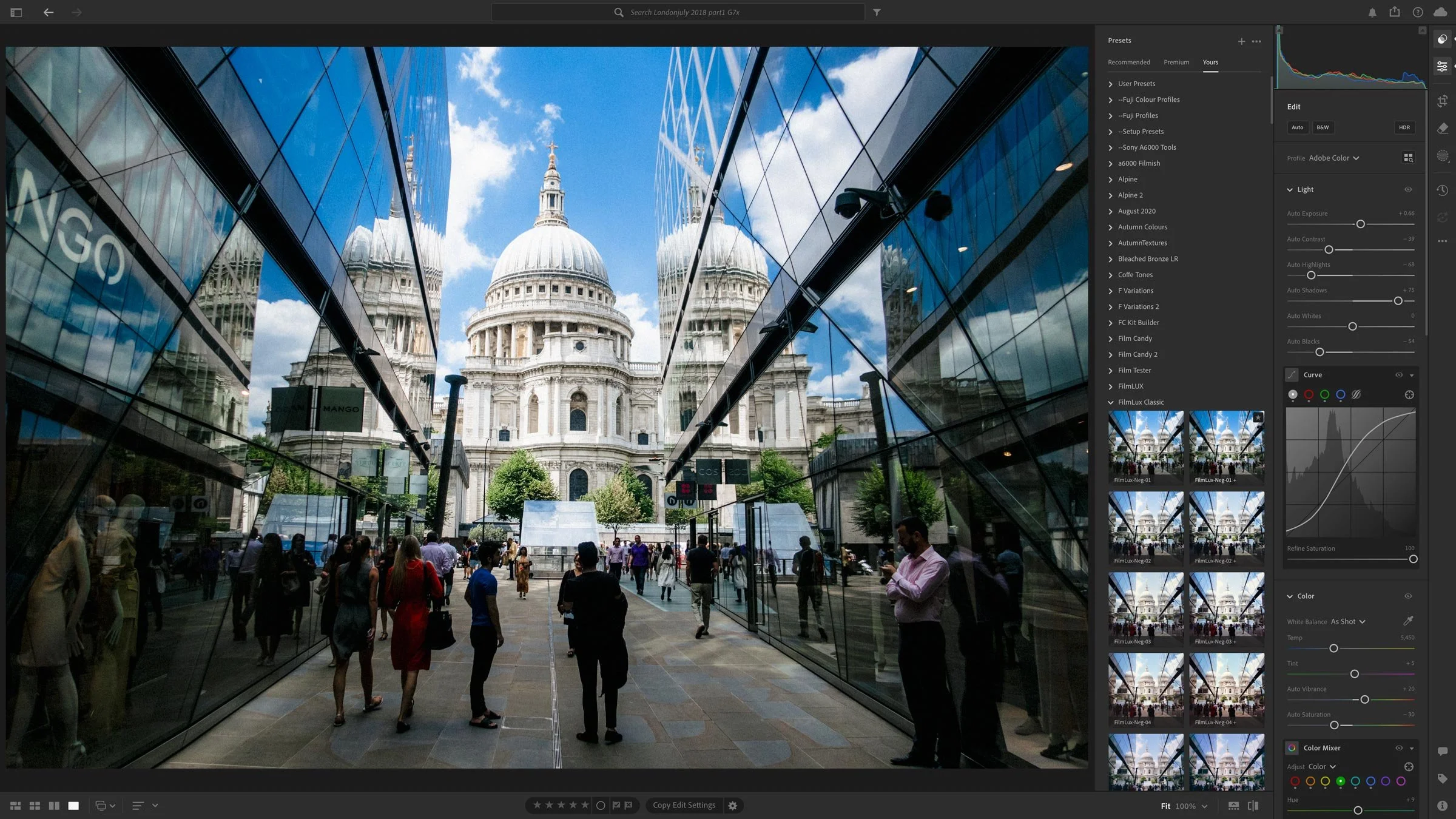Pick white balance with the eyedropper
The image size is (1456, 819).
1408,621
